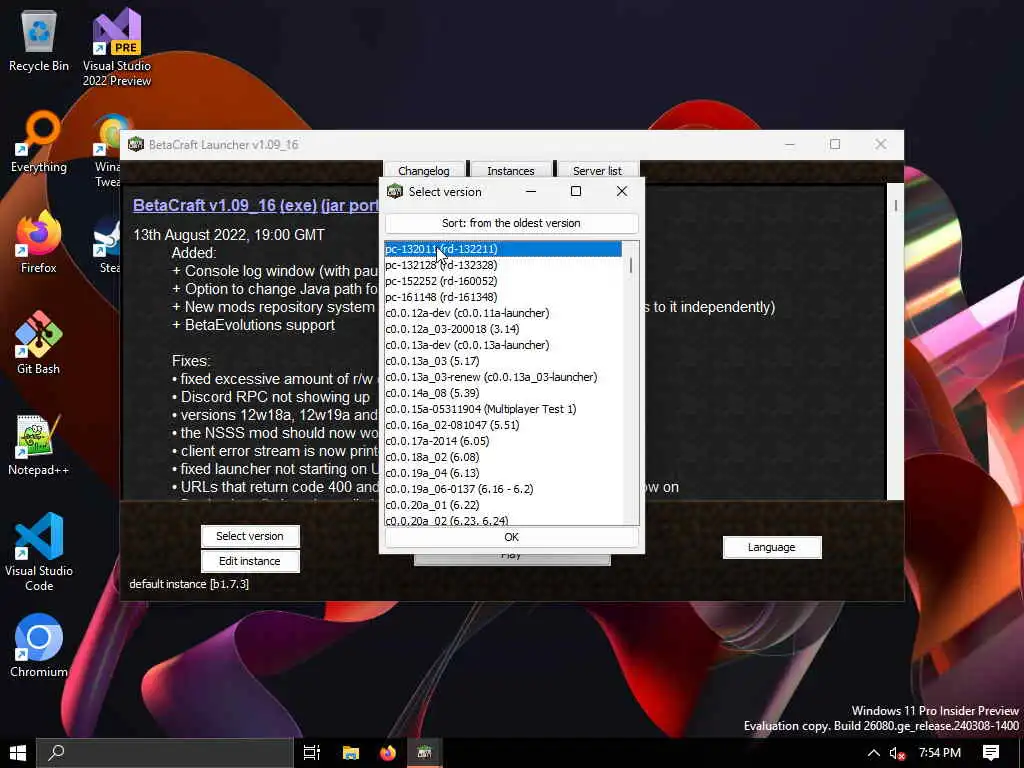Open the taskbar search box
Viewport: 1024px width, 768px height.
(x=164, y=753)
